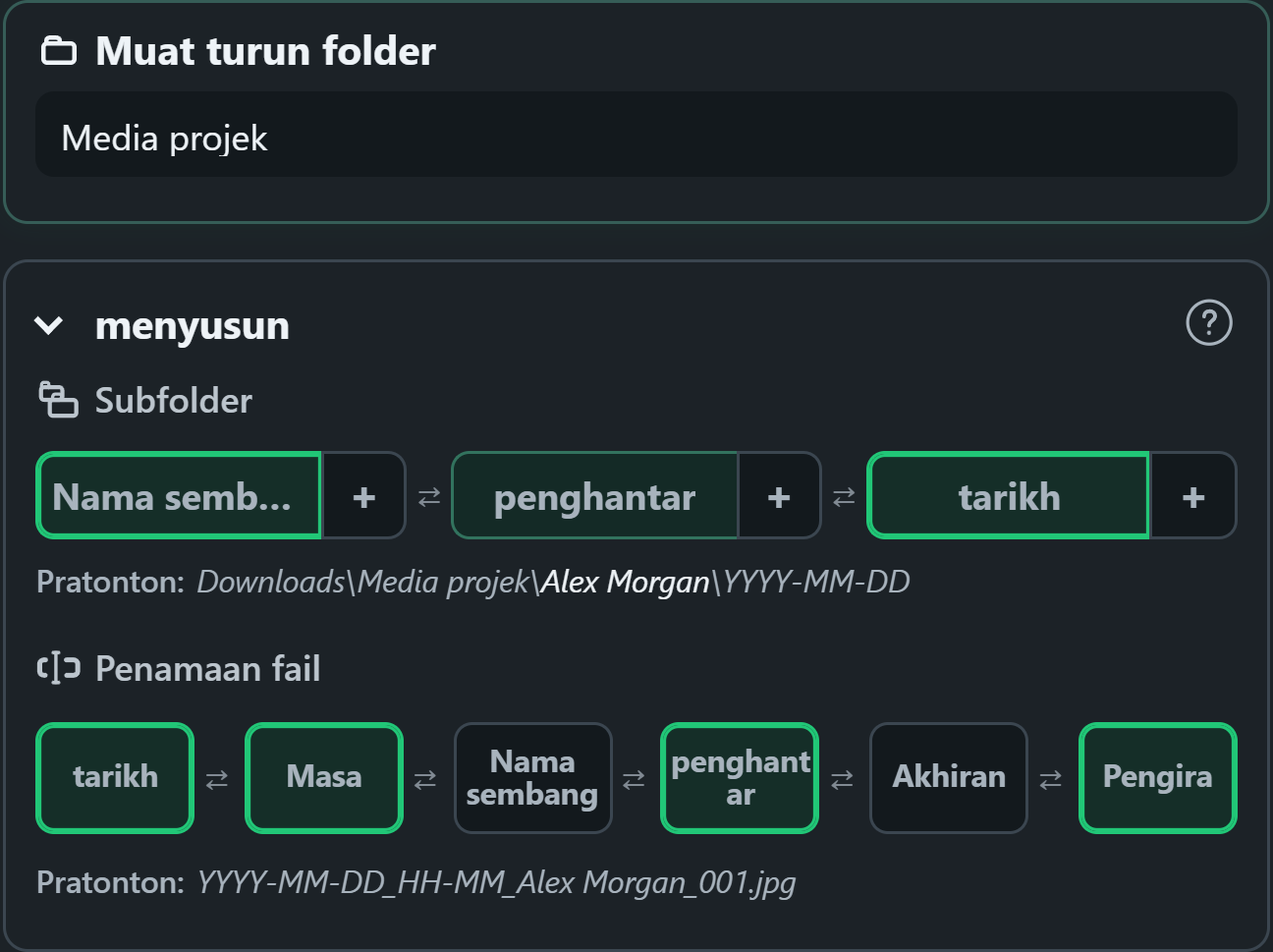The image size is (1273, 952).
Task: Toggle the tarikh subfolder chip
Action: 1009,495
